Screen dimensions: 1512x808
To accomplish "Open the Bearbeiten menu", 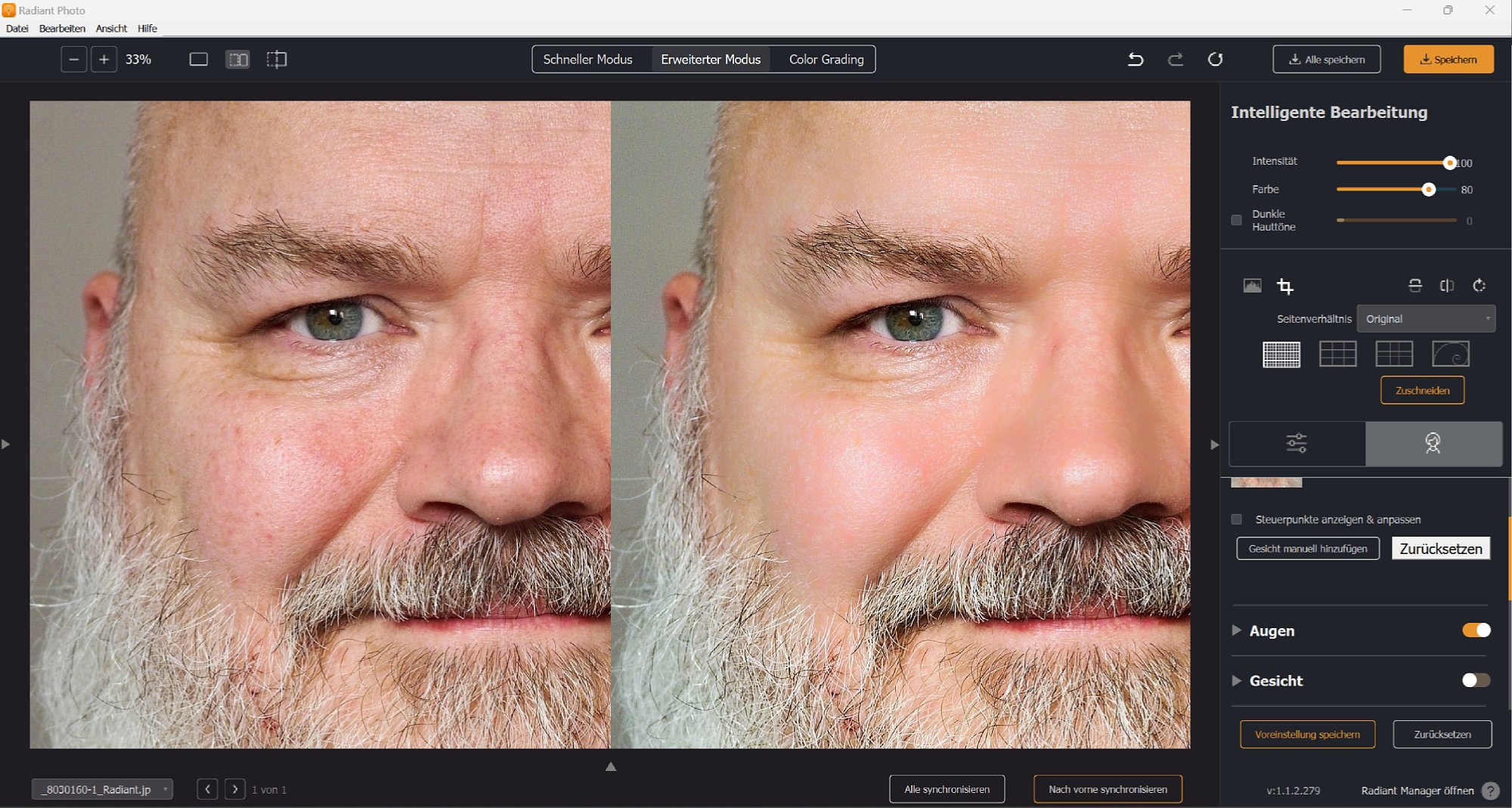I will (x=62, y=28).
